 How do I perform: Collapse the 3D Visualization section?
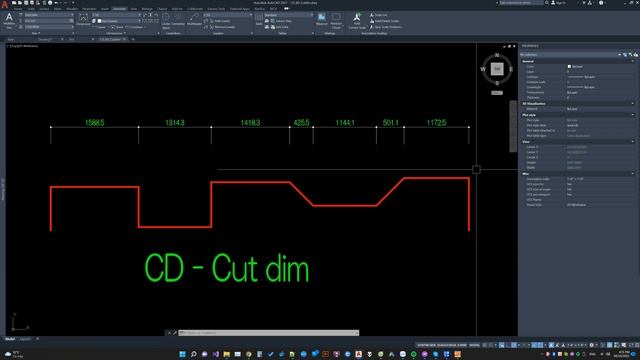[x=633, y=104]
